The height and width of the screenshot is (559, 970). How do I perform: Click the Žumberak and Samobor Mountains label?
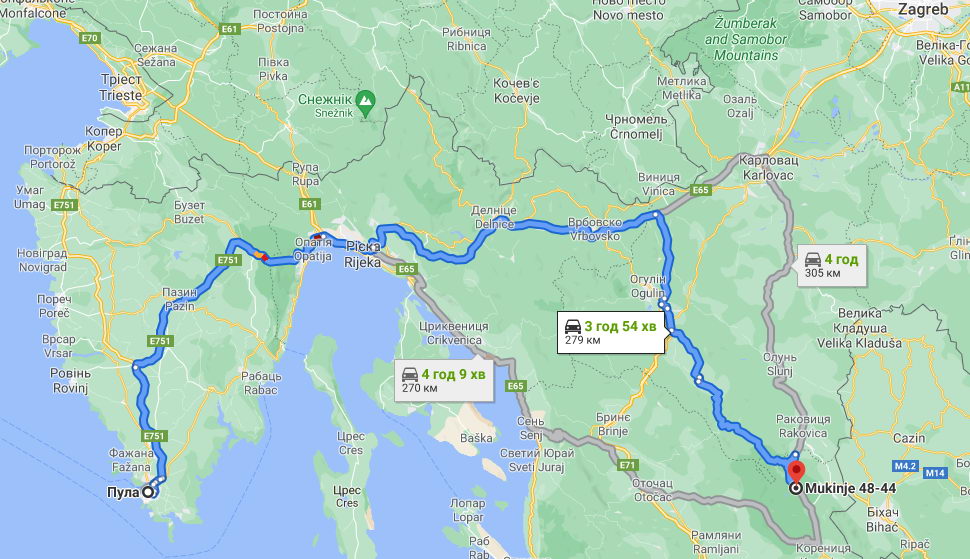[745, 40]
